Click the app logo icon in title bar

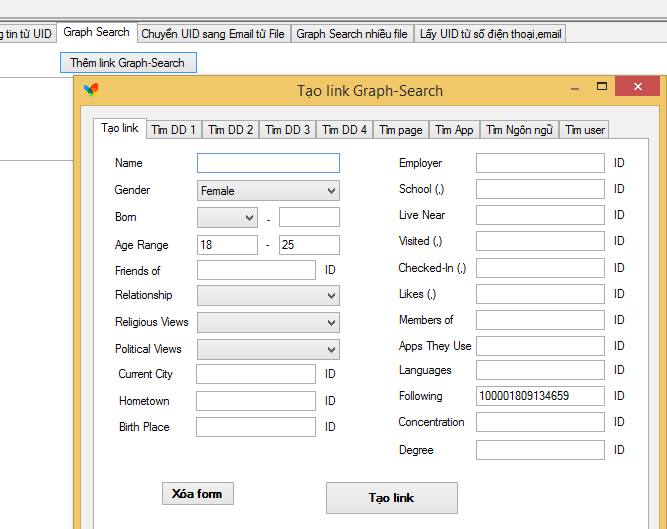91,89
